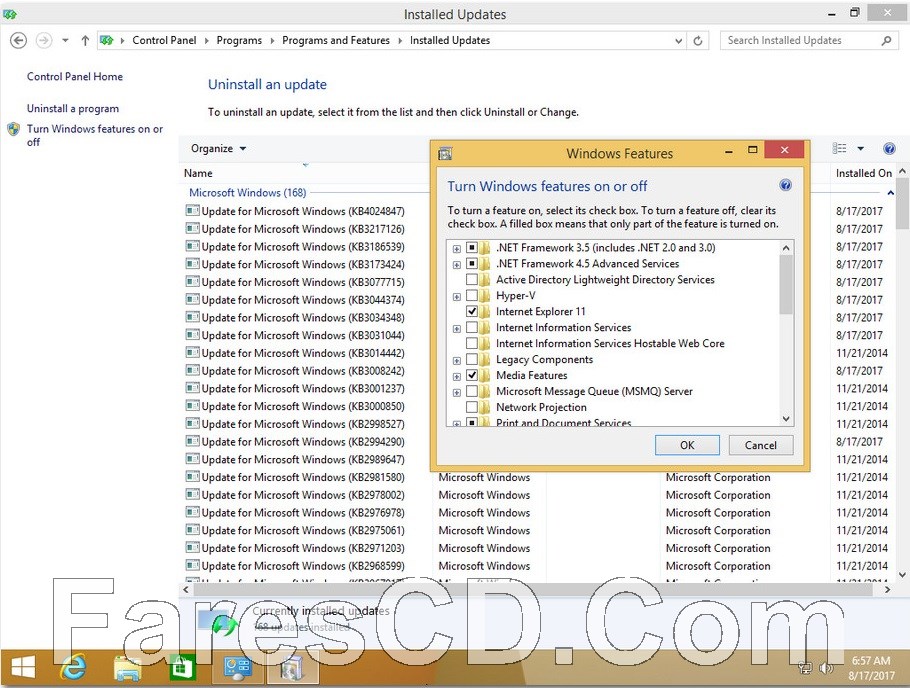Open File Explorer from the taskbar
The height and width of the screenshot is (688, 910).
[x=127, y=668]
